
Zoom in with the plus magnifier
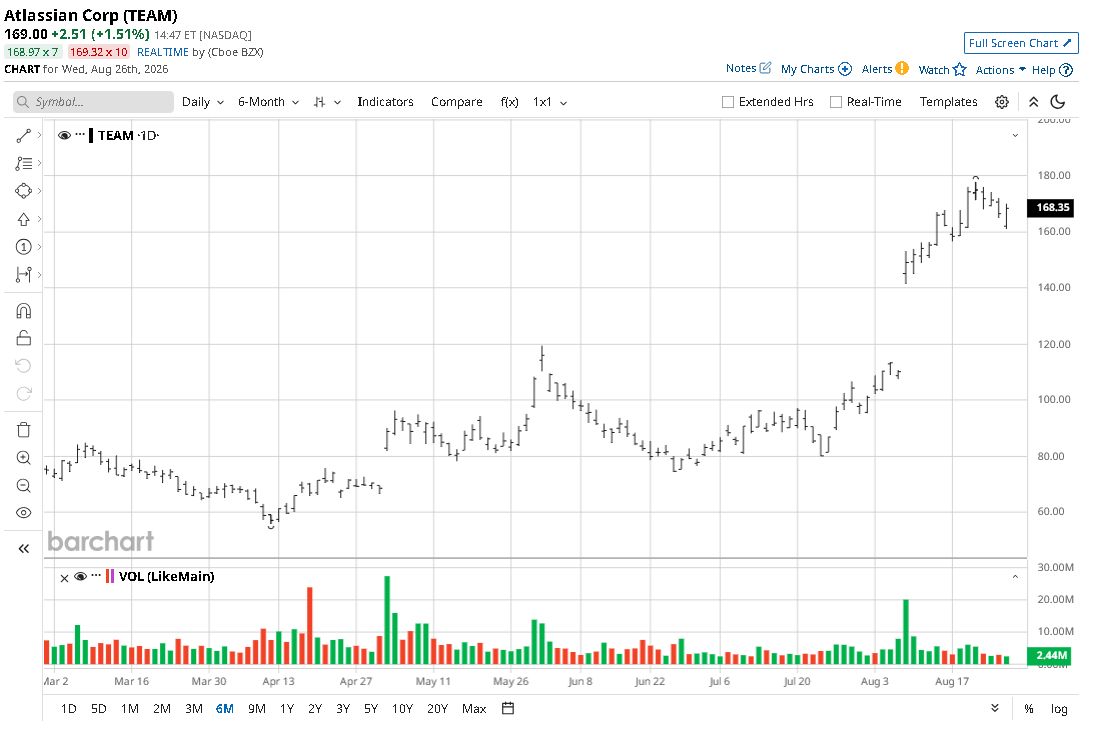click(23, 458)
